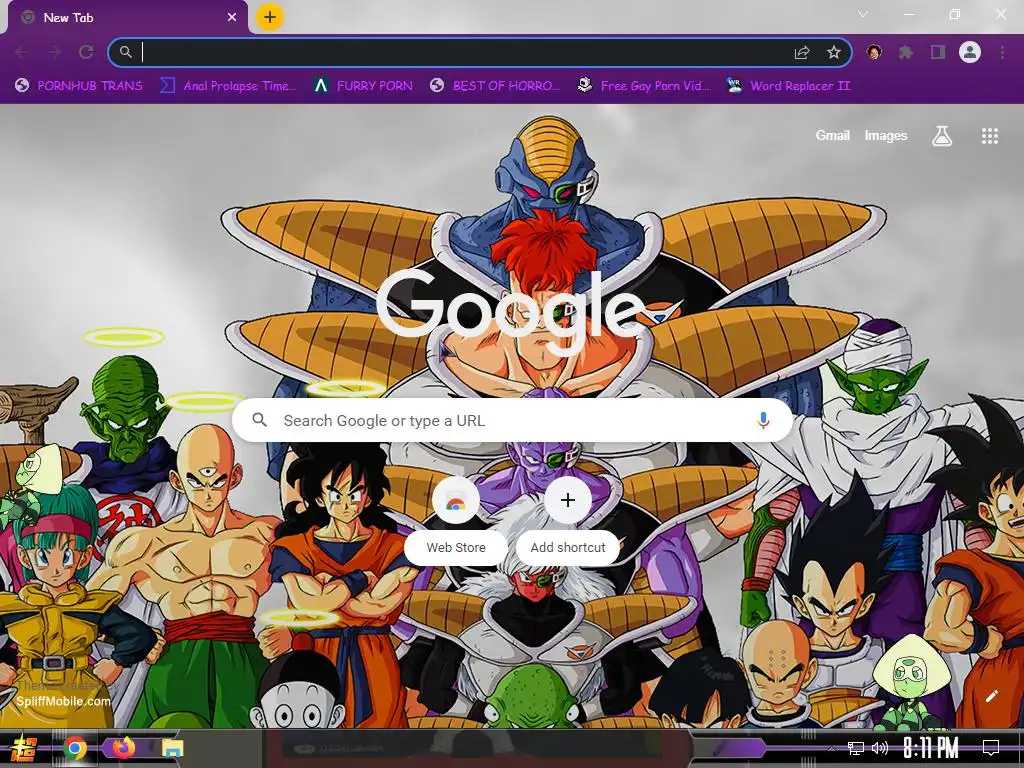Minimize the Chrome window

coord(908,14)
